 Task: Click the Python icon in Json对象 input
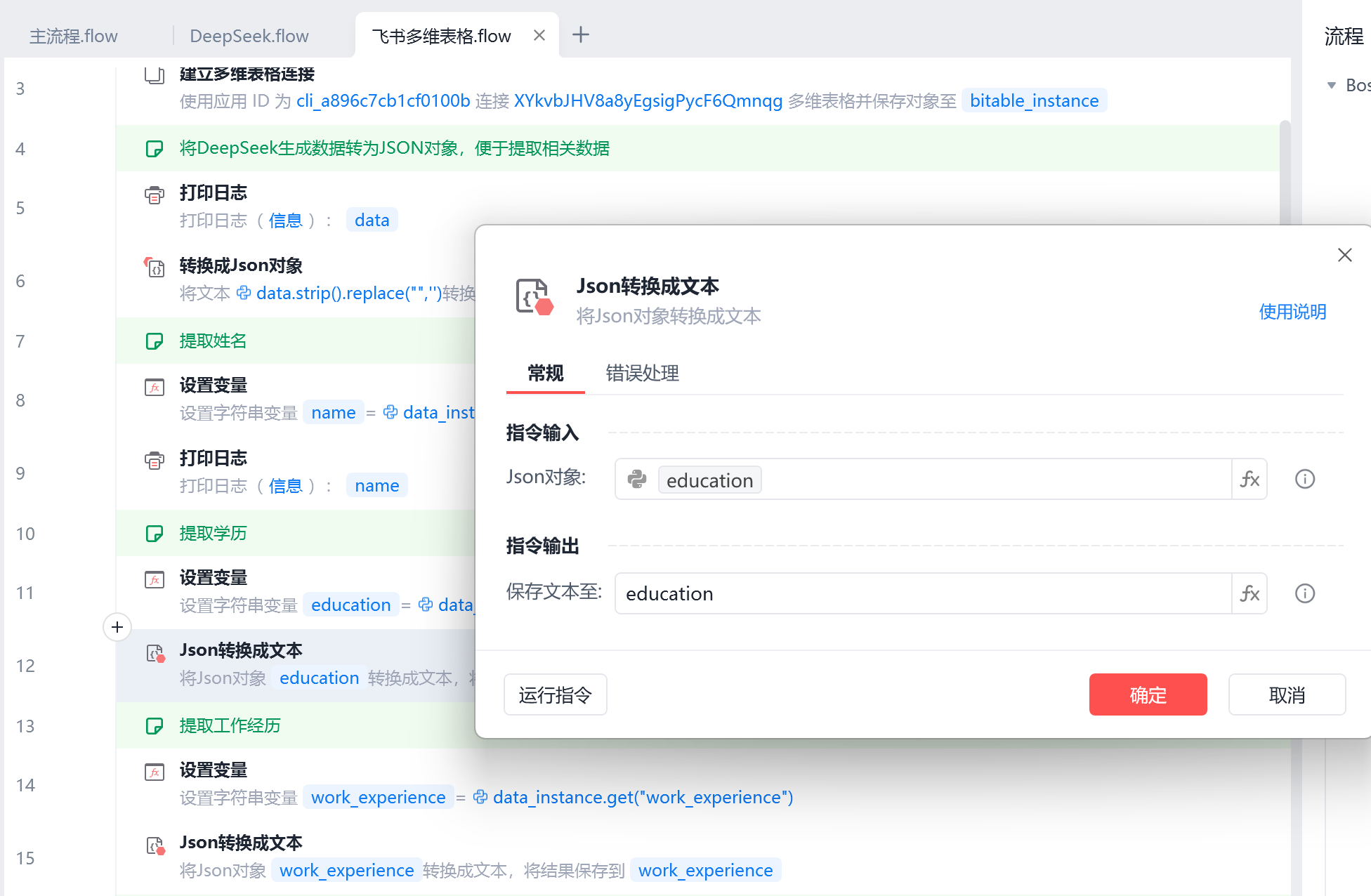coord(637,480)
